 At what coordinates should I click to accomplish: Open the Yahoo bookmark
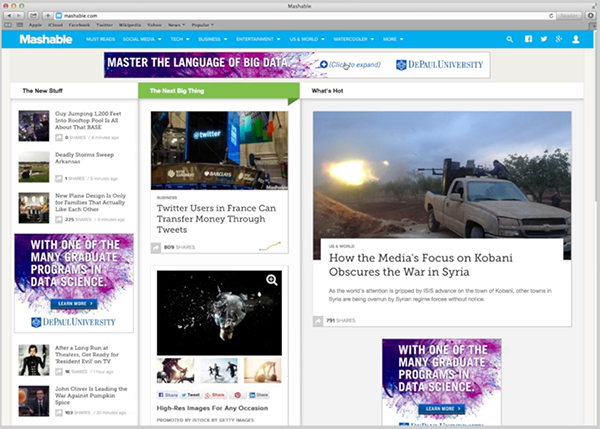[154, 25]
